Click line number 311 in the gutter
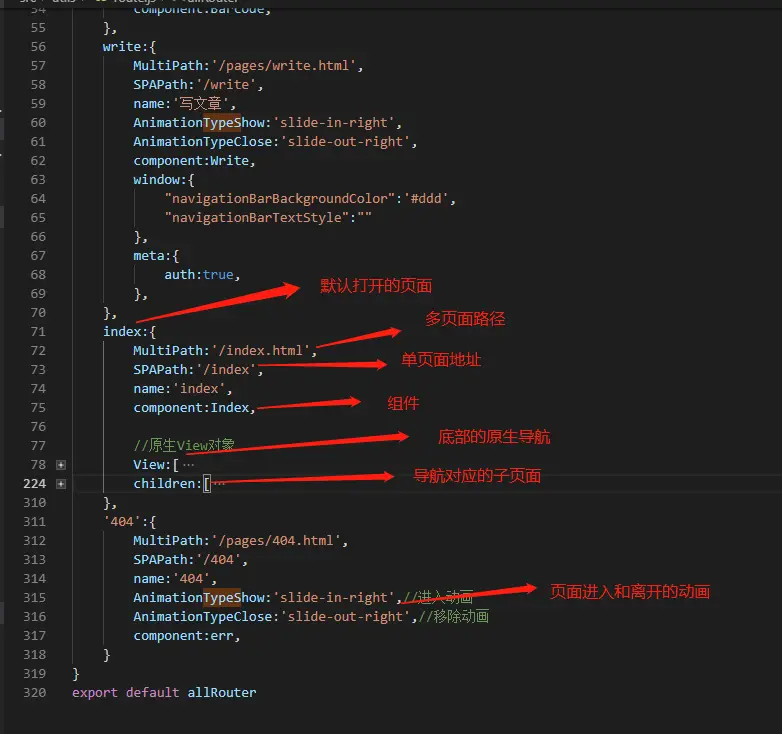782x734 pixels. point(34,522)
